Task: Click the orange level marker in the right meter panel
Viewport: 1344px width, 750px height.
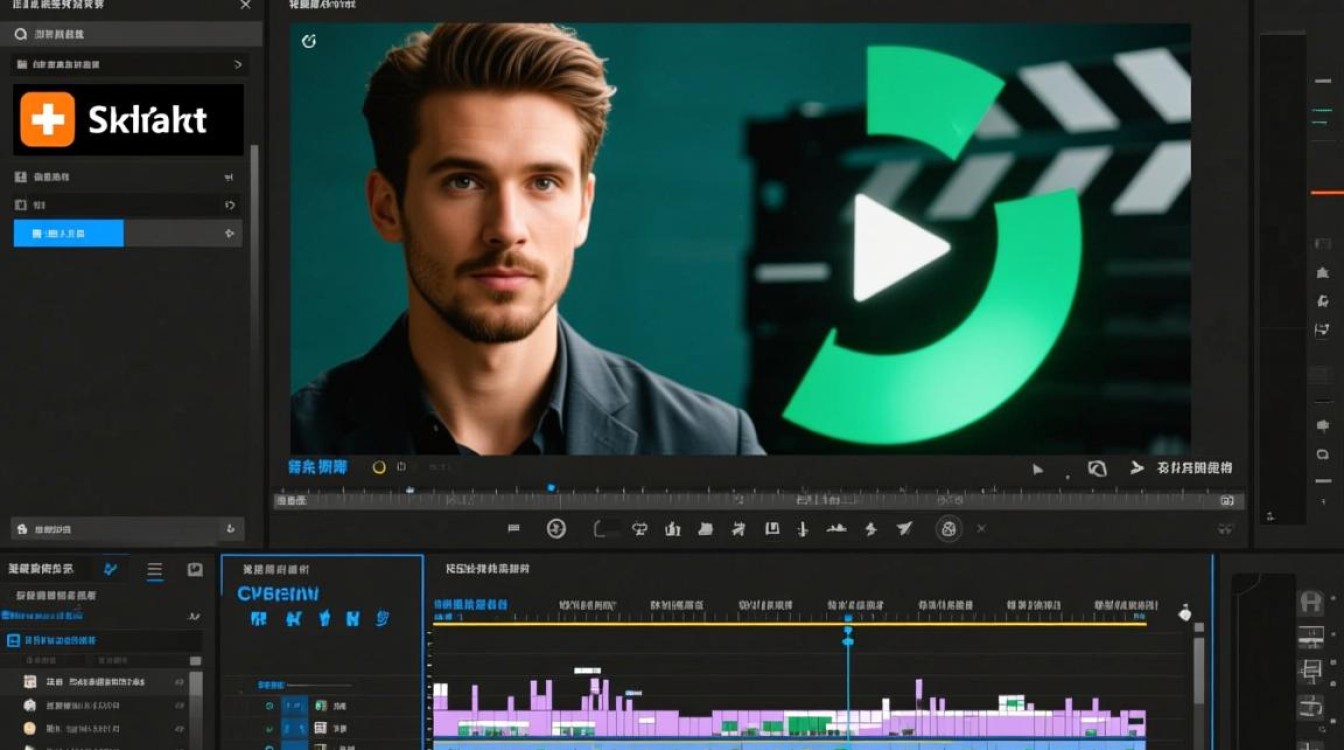Action: click(x=1327, y=192)
